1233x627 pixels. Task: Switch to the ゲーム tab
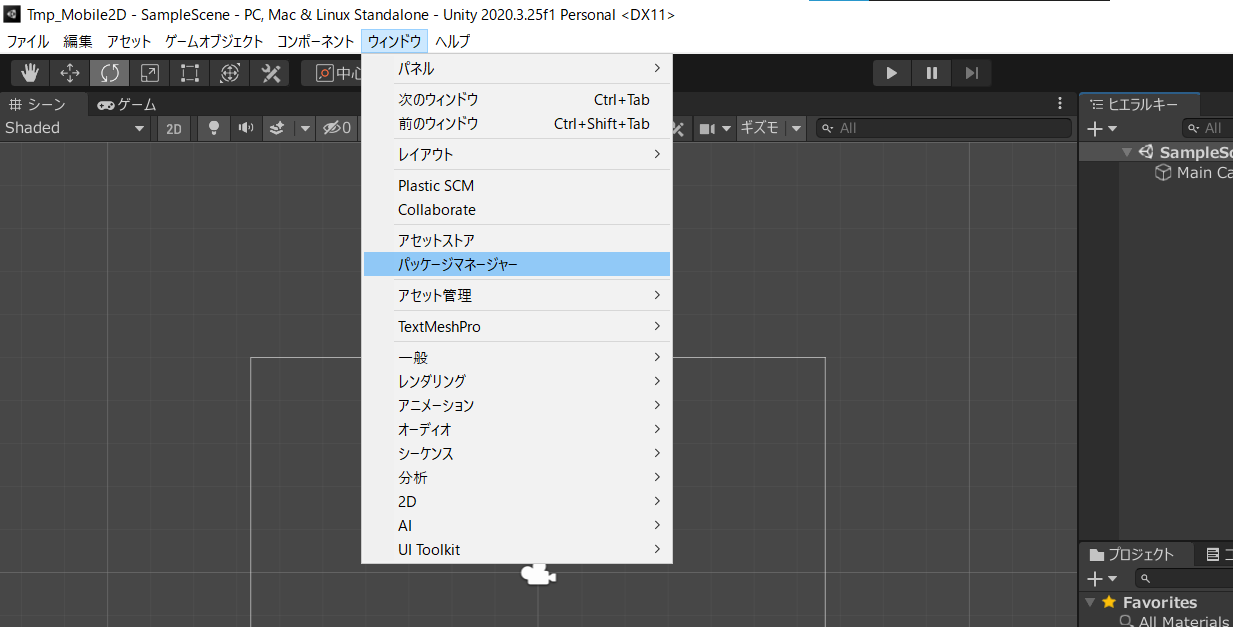[127, 104]
